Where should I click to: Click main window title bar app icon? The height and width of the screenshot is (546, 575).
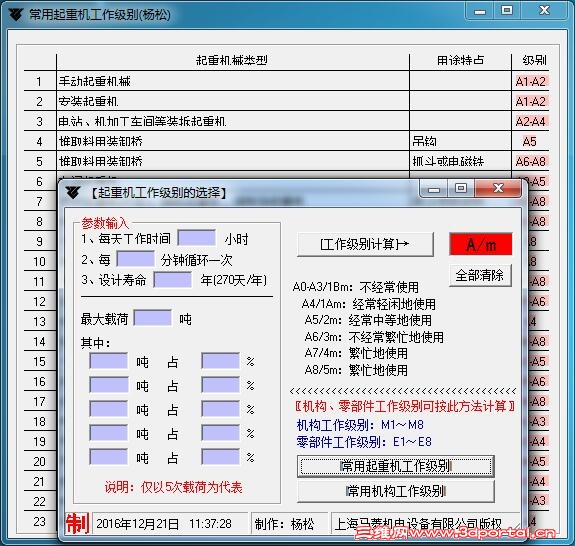click(x=16, y=15)
